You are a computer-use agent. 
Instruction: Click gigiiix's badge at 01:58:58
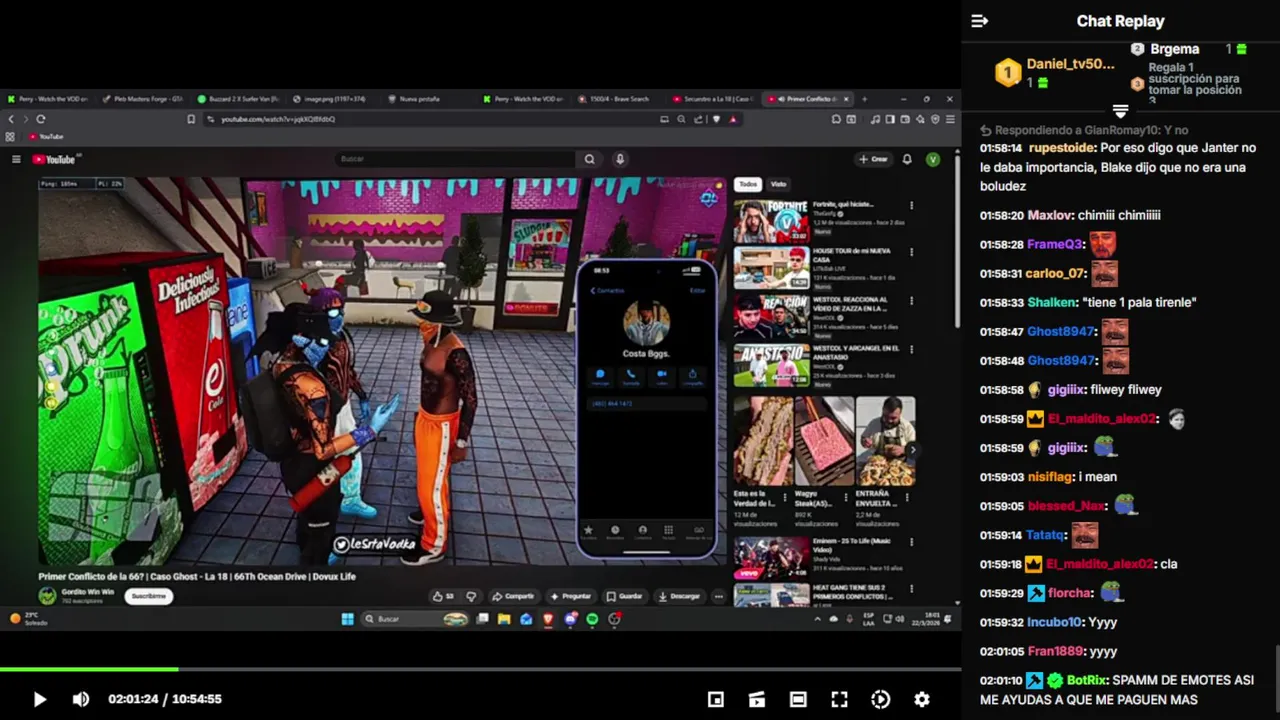pyautogui.click(x=1035, y=390)
